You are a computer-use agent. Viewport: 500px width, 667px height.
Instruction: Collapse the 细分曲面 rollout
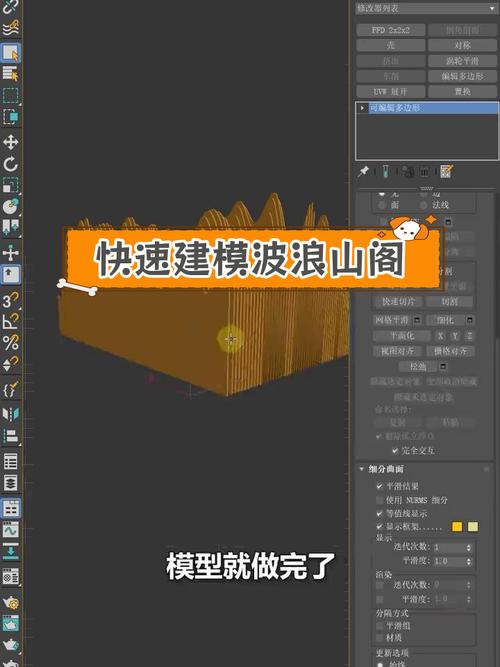click(x=362, y=469)
